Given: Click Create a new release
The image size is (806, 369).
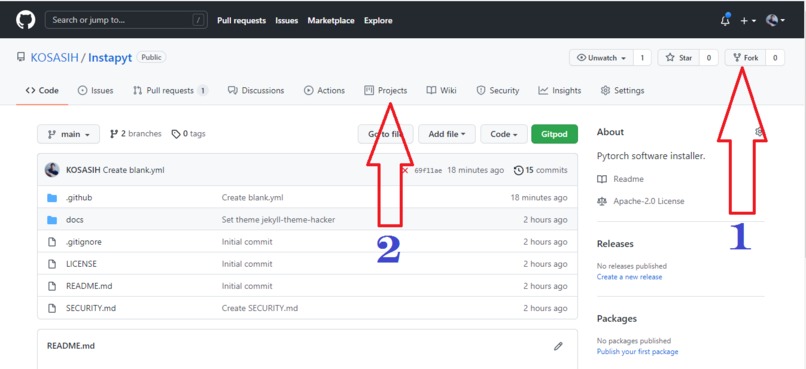Looking at the screenshot, I should pos(629,276).
